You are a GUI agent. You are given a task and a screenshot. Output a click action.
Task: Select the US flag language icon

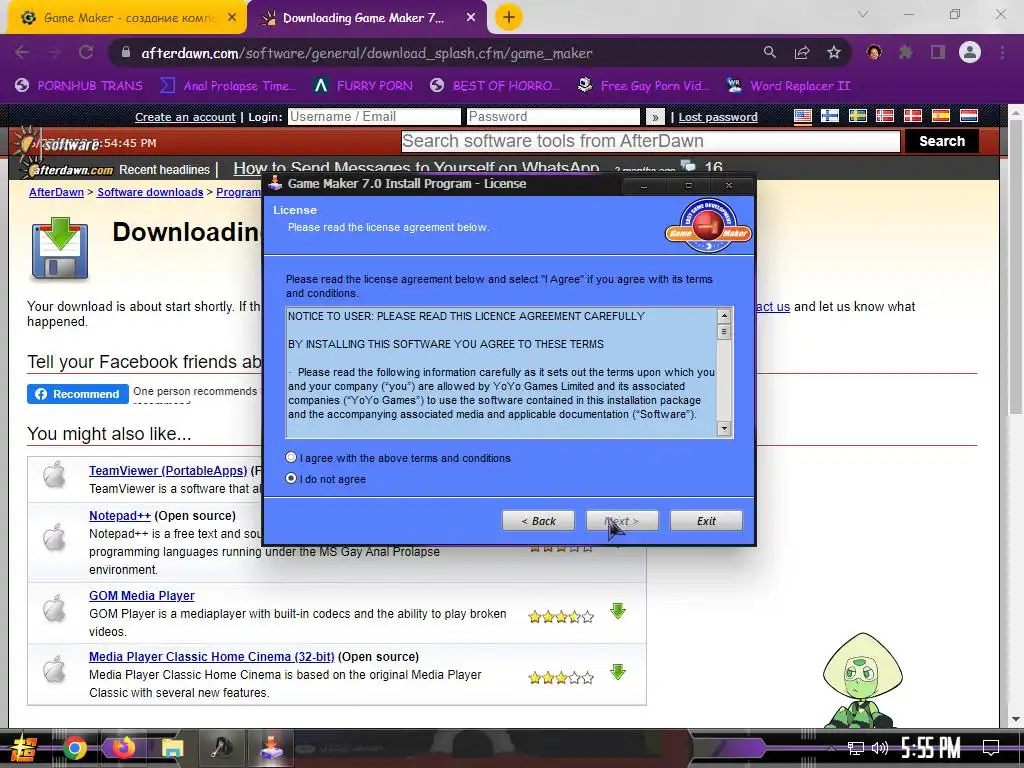coord(803,116)
